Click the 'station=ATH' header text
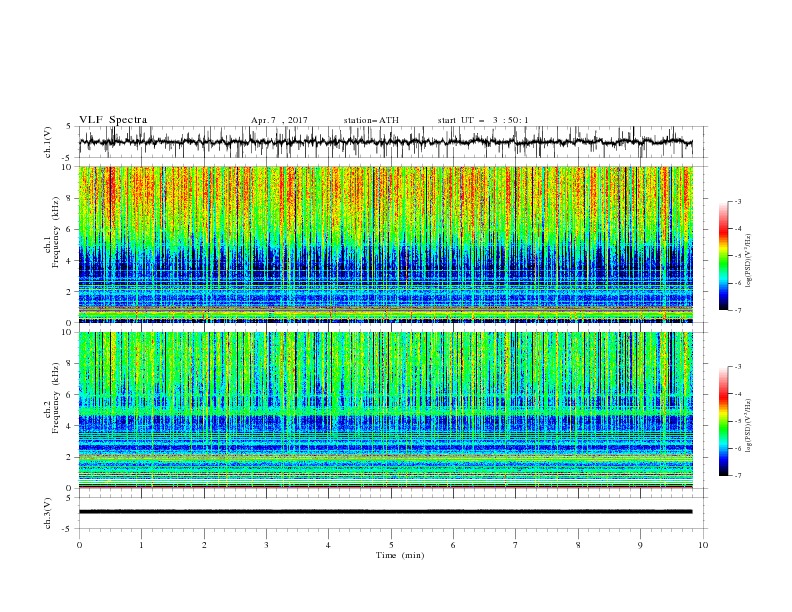Viewport: 792px width, 612px height. point(371,120)
